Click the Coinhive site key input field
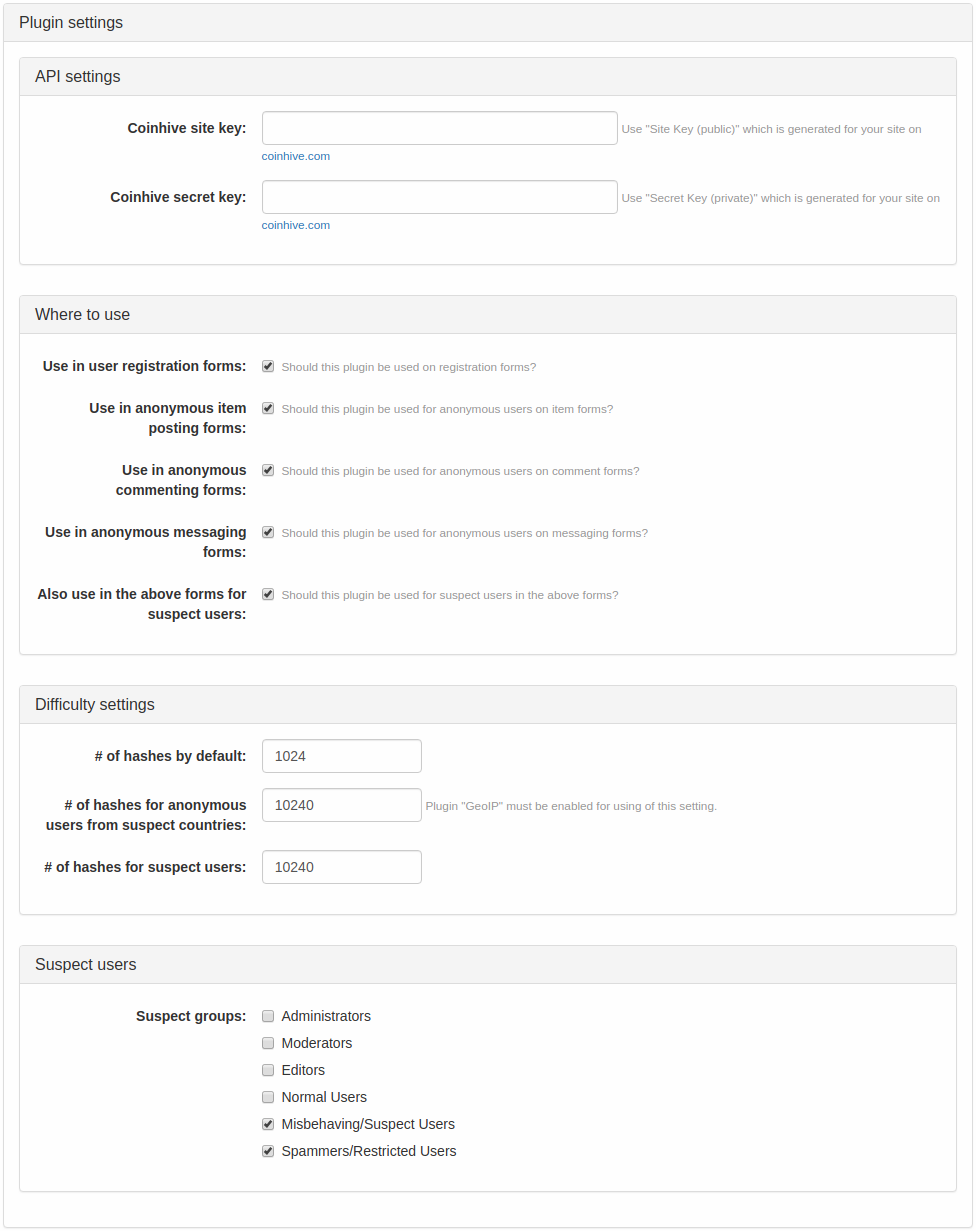This screenshot has width=976, height=1231. [x=440, y=128]
